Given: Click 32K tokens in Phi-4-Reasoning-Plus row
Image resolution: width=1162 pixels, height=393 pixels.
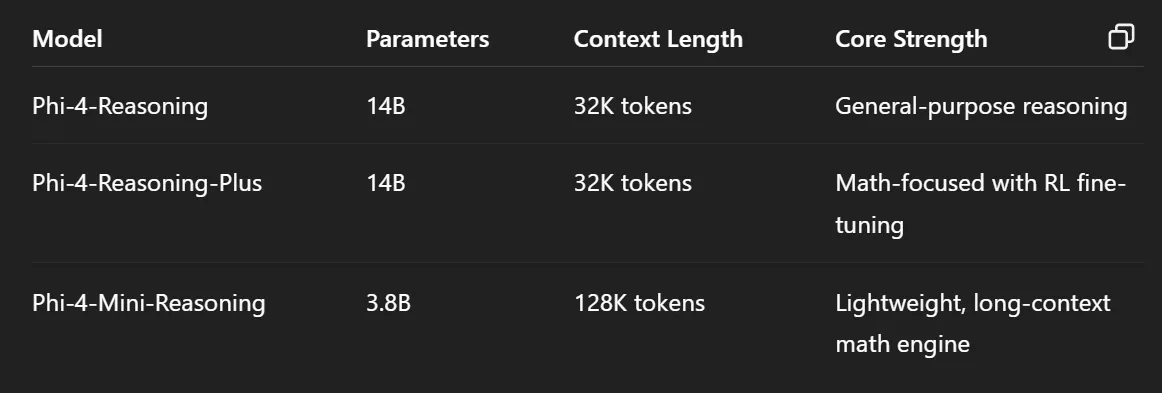Looking at the screenshot, I should 633,183.
